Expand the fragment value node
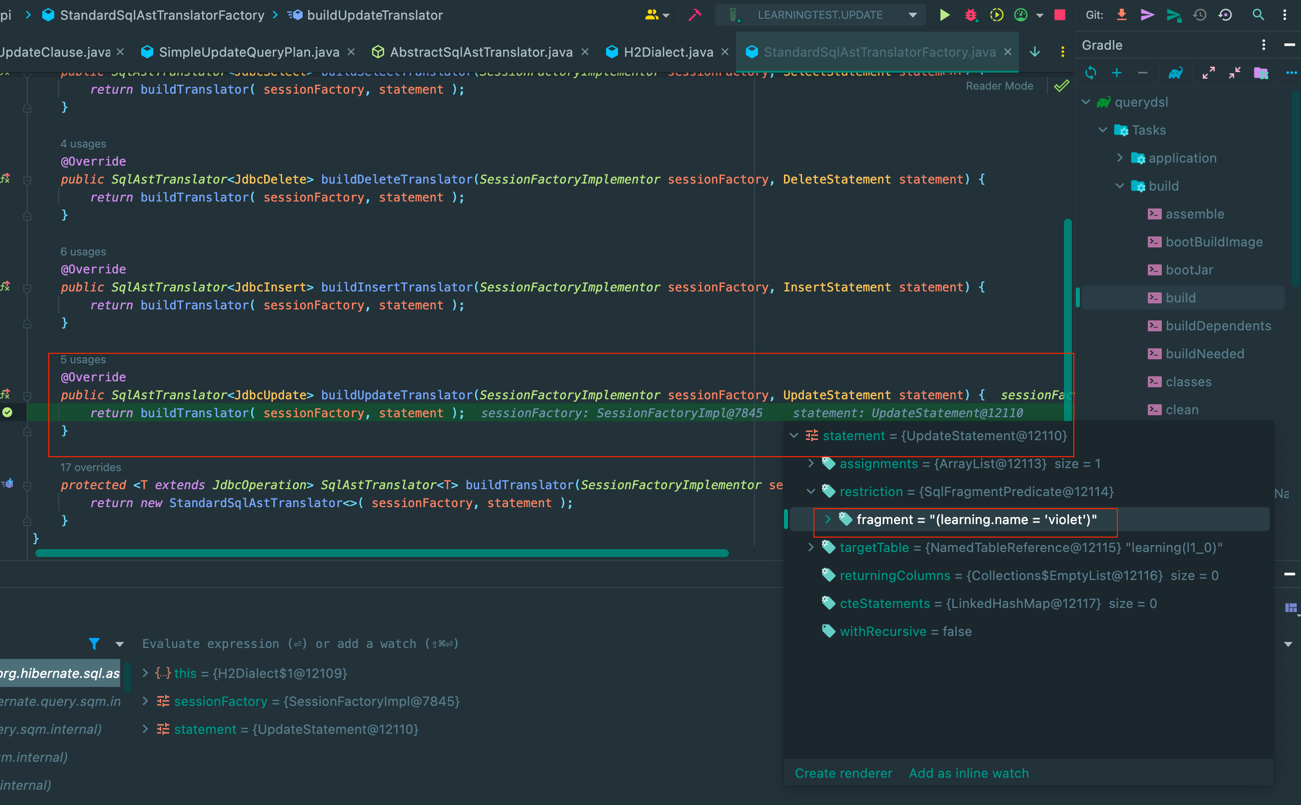 (828, 520)
